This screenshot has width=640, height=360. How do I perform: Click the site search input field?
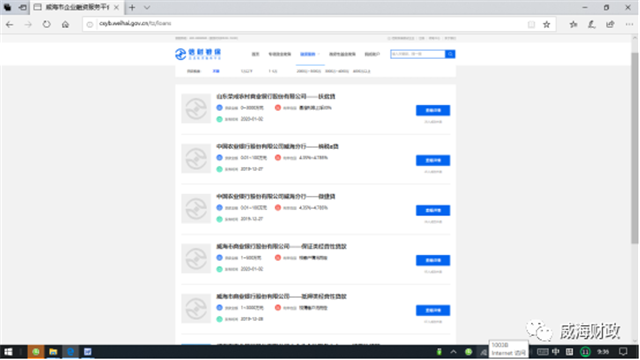click(418, 54)
